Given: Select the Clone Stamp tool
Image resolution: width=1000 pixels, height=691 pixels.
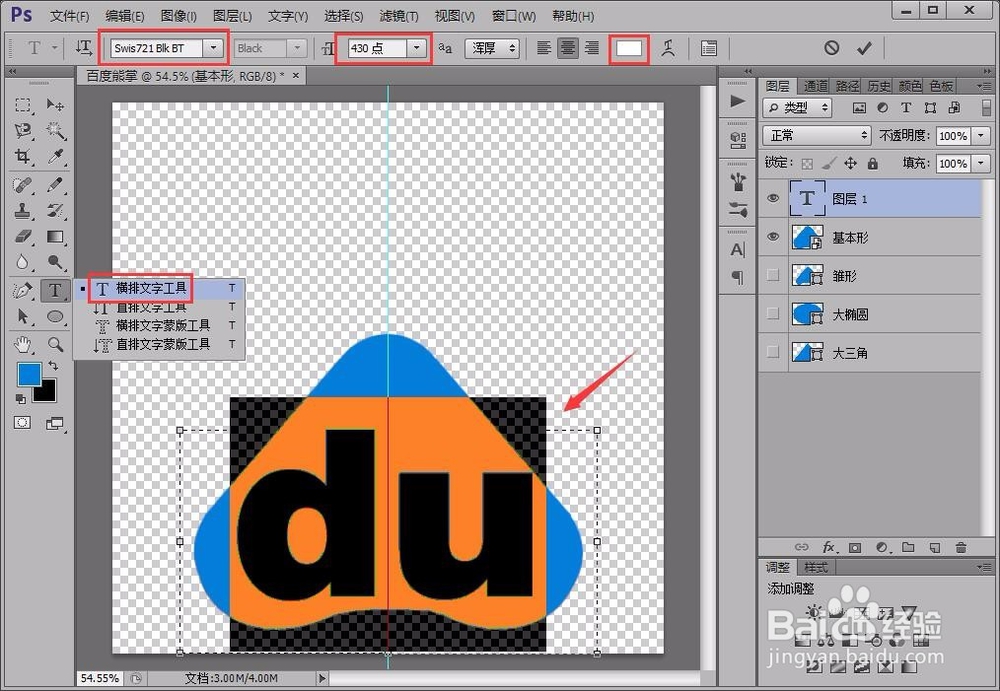Looking at the screenshot, I should tap(23, 211).
